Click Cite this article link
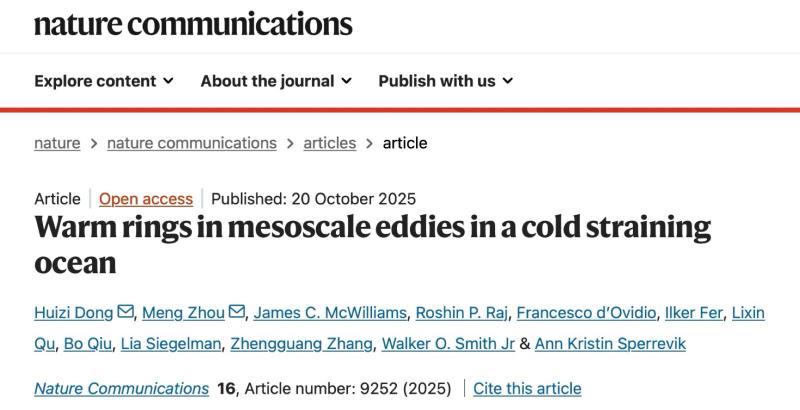This screenshot has width=800, height=410. click(x=527, y=388)
